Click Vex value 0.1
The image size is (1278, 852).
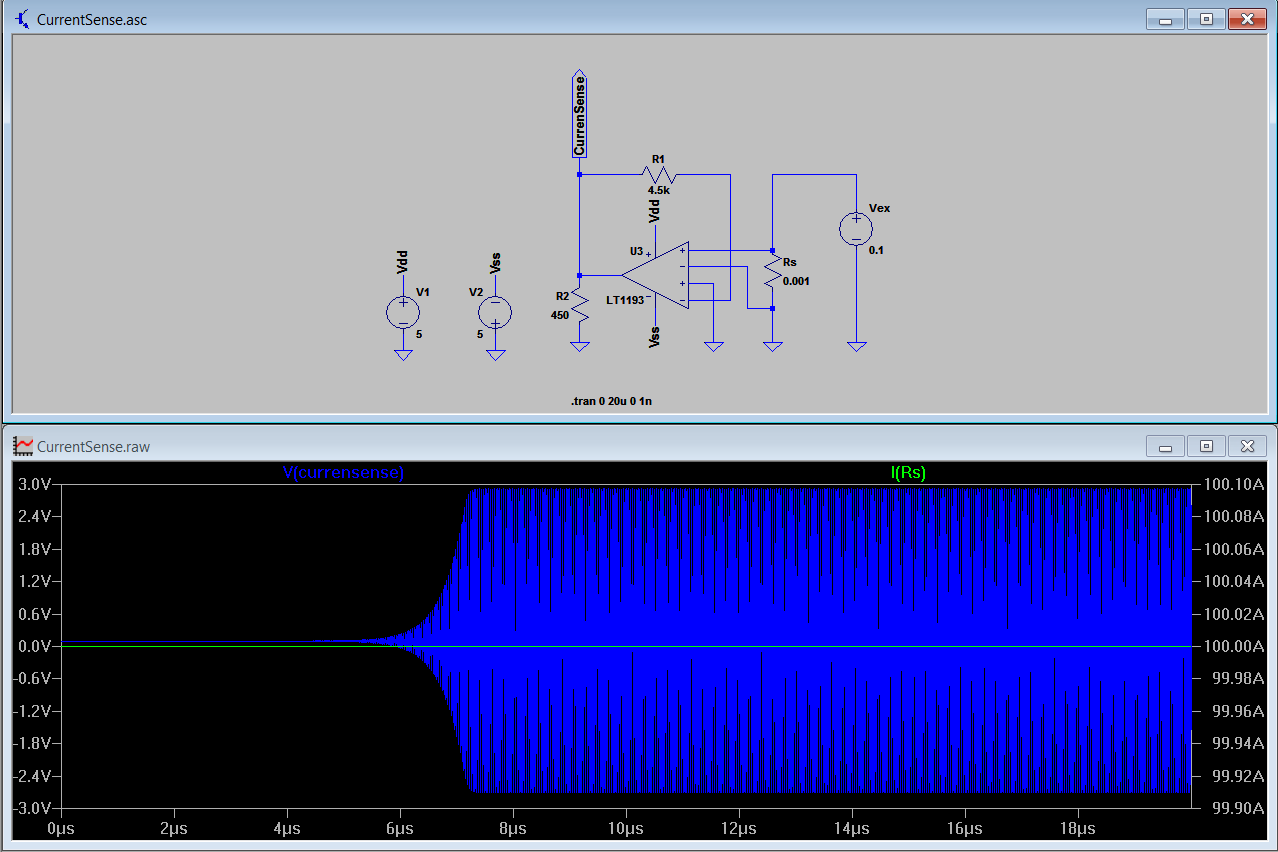[x=876, y=250]
